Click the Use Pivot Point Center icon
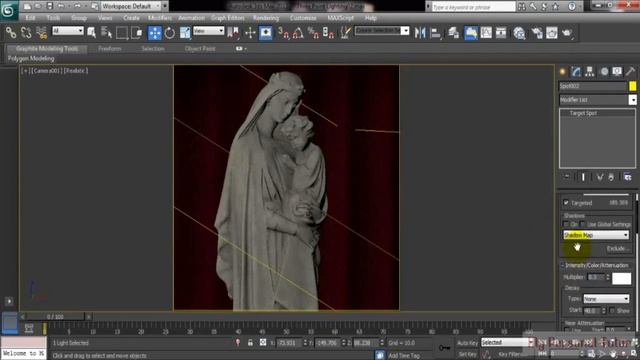Screen dimensions: 640x360 233,33
